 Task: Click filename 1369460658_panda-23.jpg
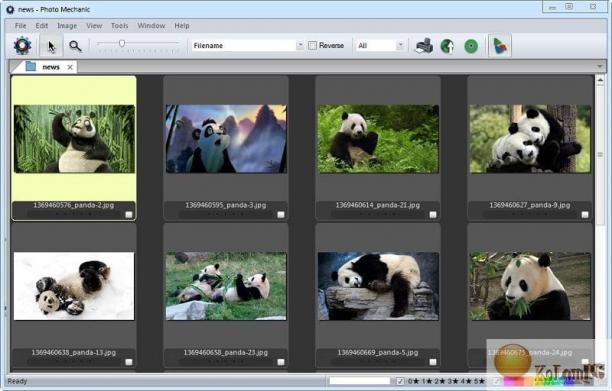pos(226,352)
